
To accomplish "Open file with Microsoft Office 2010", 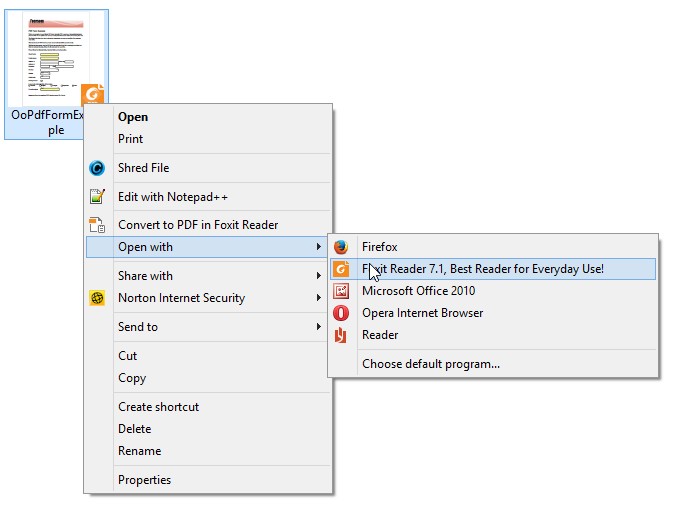I will (493, 291).
